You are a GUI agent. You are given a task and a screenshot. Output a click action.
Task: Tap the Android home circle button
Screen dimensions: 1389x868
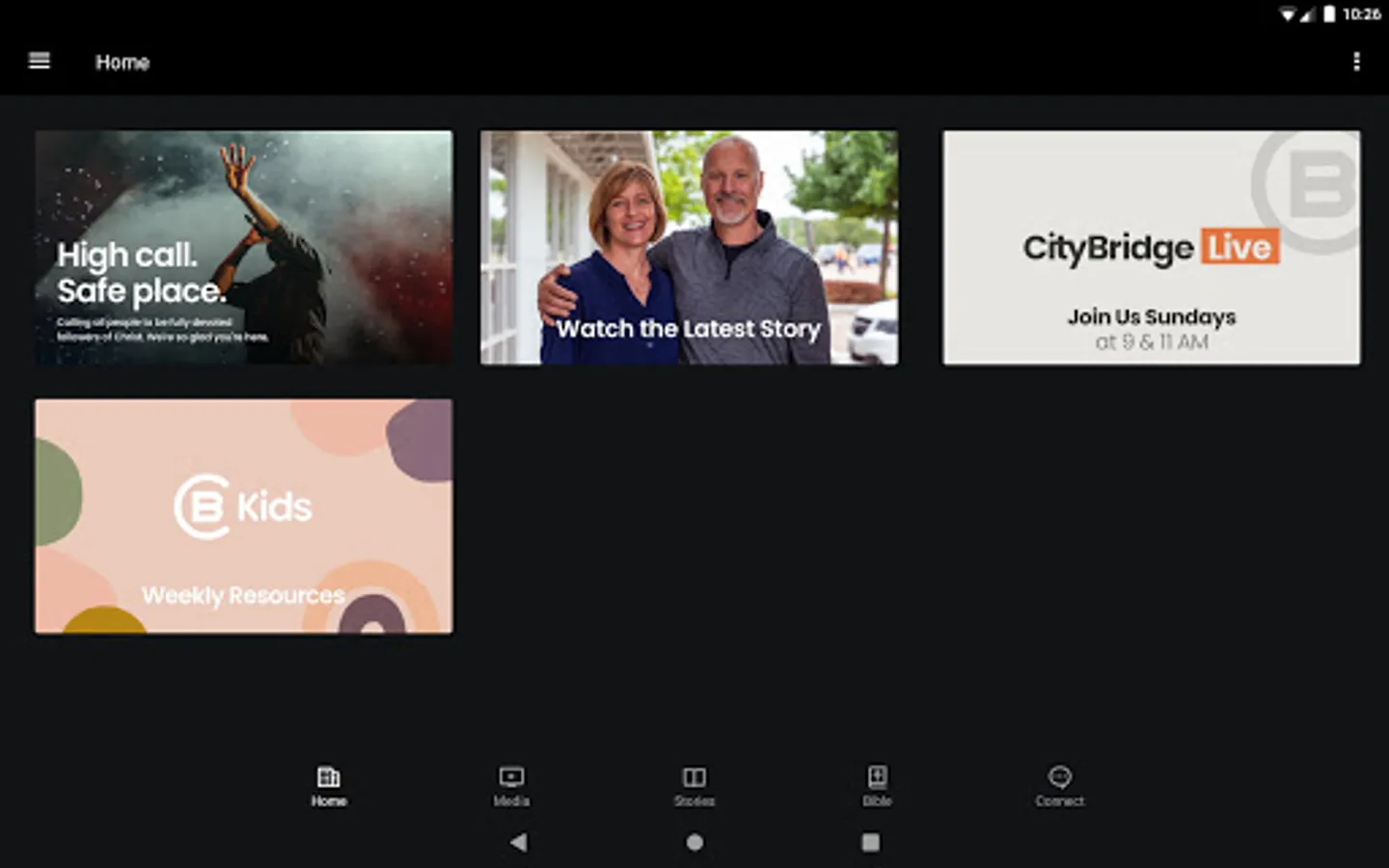(x=694, y=842)
